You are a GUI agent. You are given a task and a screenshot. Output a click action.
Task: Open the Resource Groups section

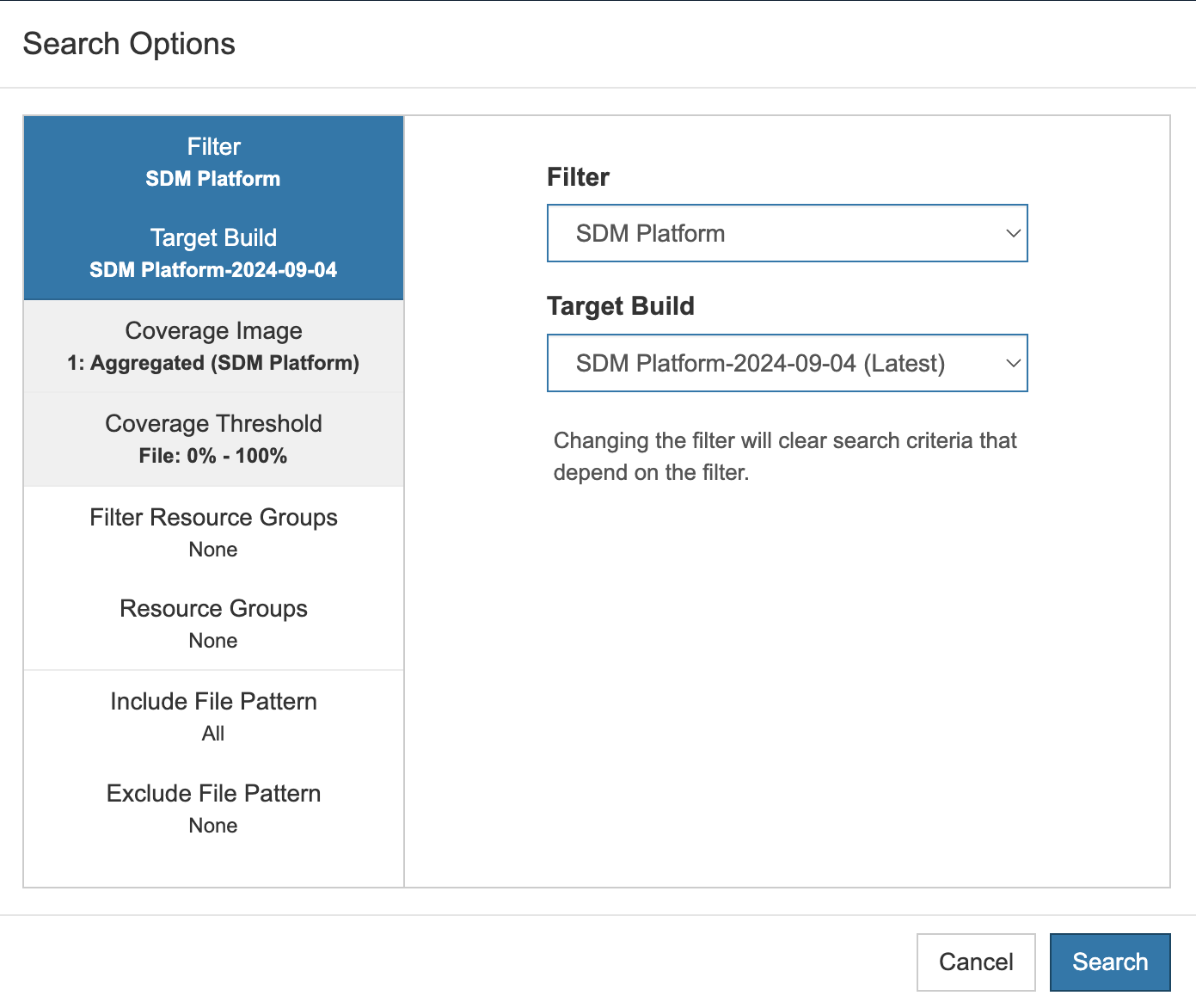(x=213, y=624)
